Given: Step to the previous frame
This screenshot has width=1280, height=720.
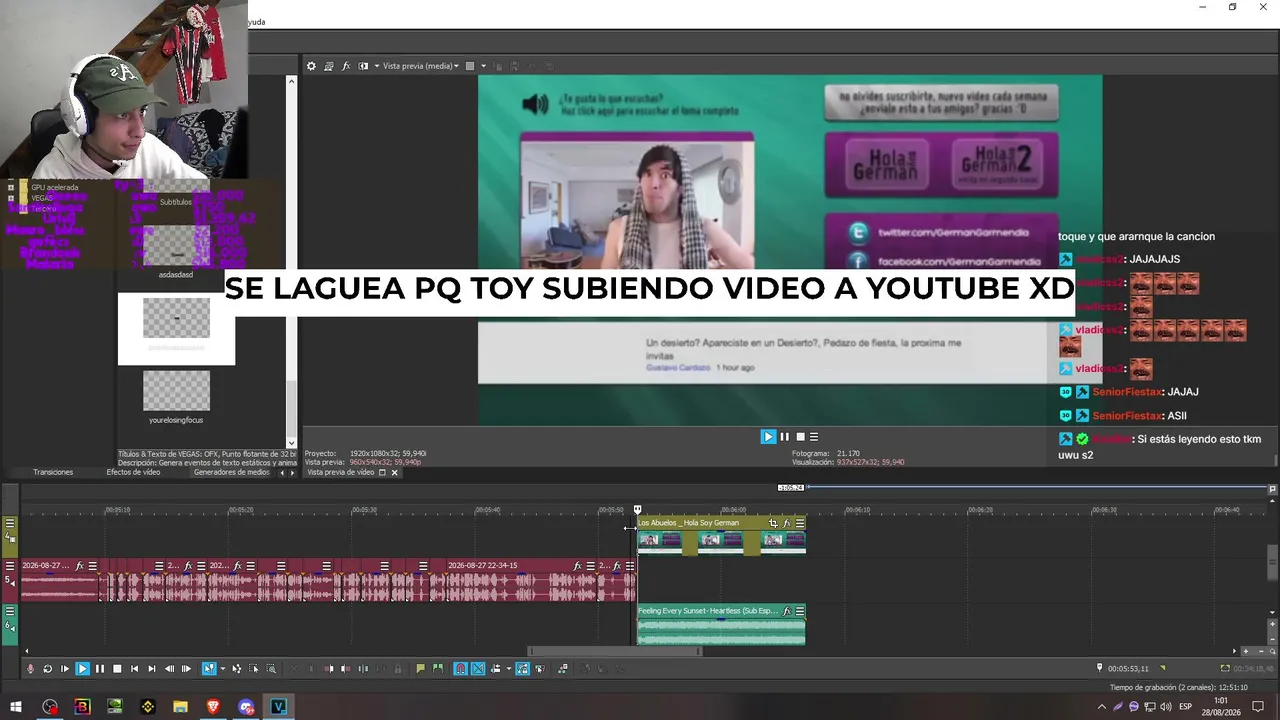Looking at the screenshot, I should (x=169, y=669).
